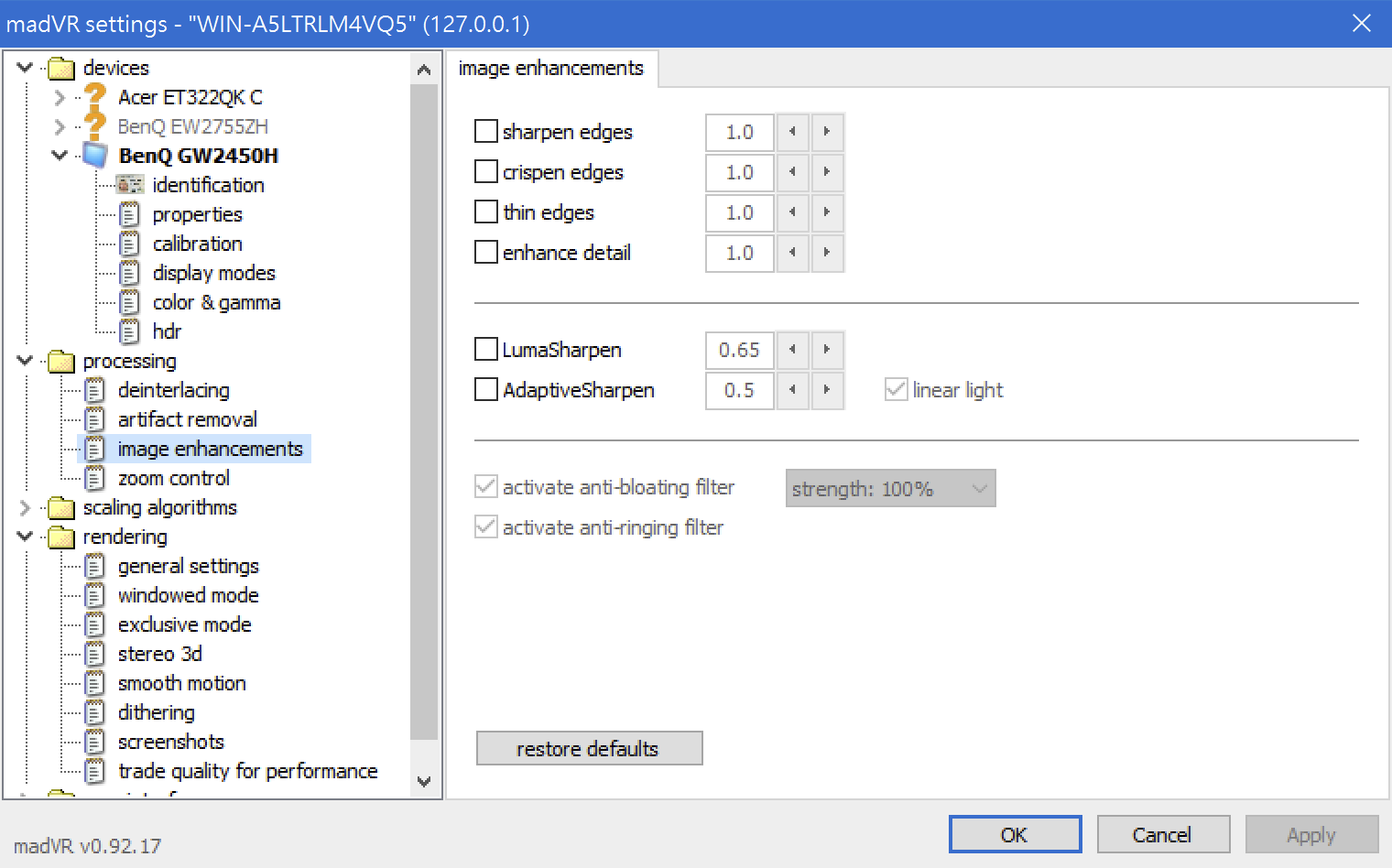Enable the crispen edges checkbox
The height and width of the screenshot is (868, 1392).
[x=486, y=171]
